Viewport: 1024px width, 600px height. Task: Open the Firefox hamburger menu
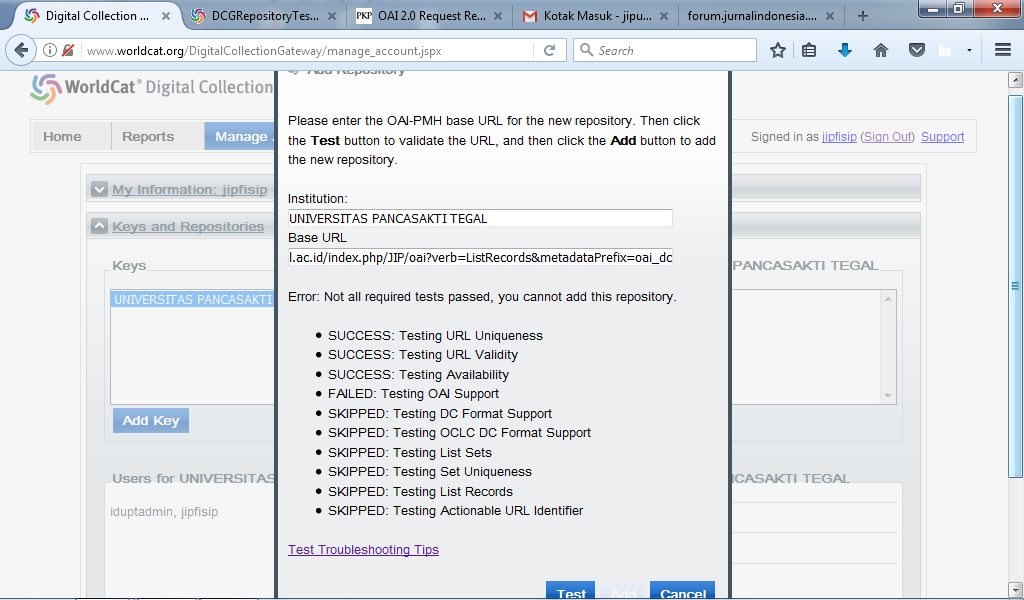coord(1003,50)
